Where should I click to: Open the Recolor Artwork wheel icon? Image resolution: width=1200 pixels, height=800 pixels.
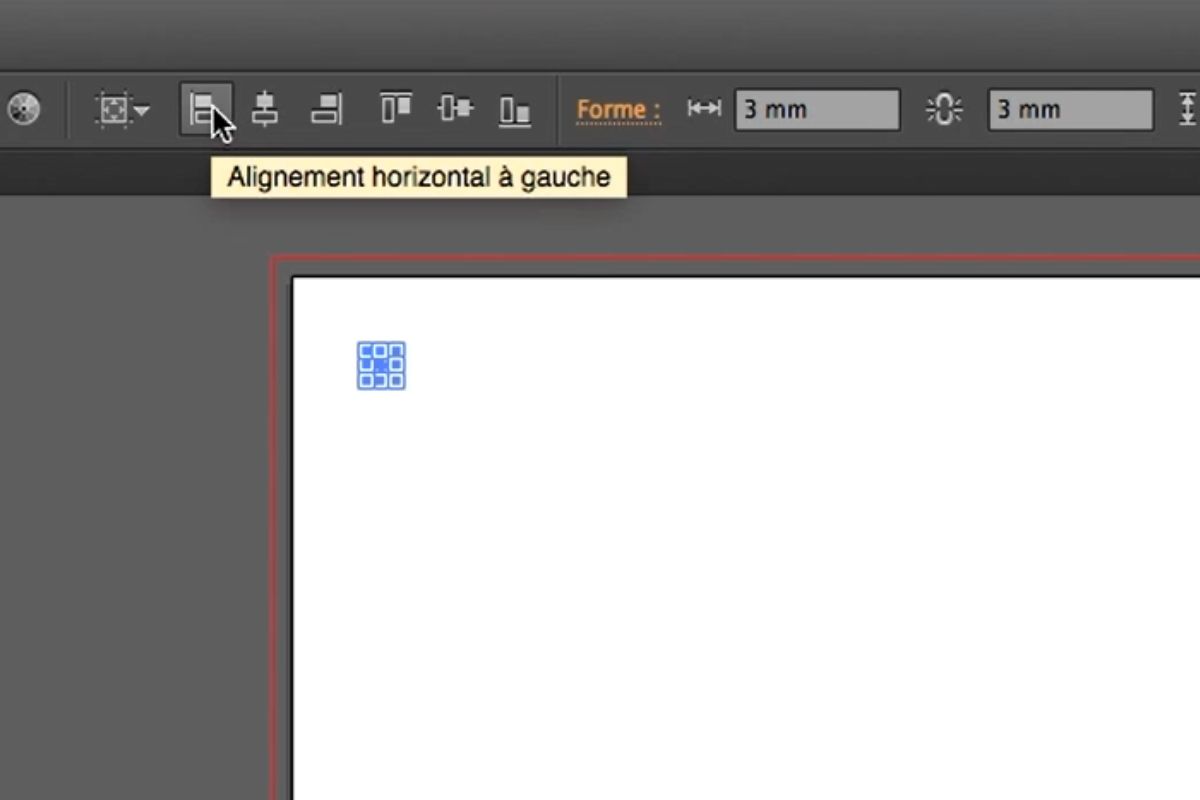(x=24, y=109)
